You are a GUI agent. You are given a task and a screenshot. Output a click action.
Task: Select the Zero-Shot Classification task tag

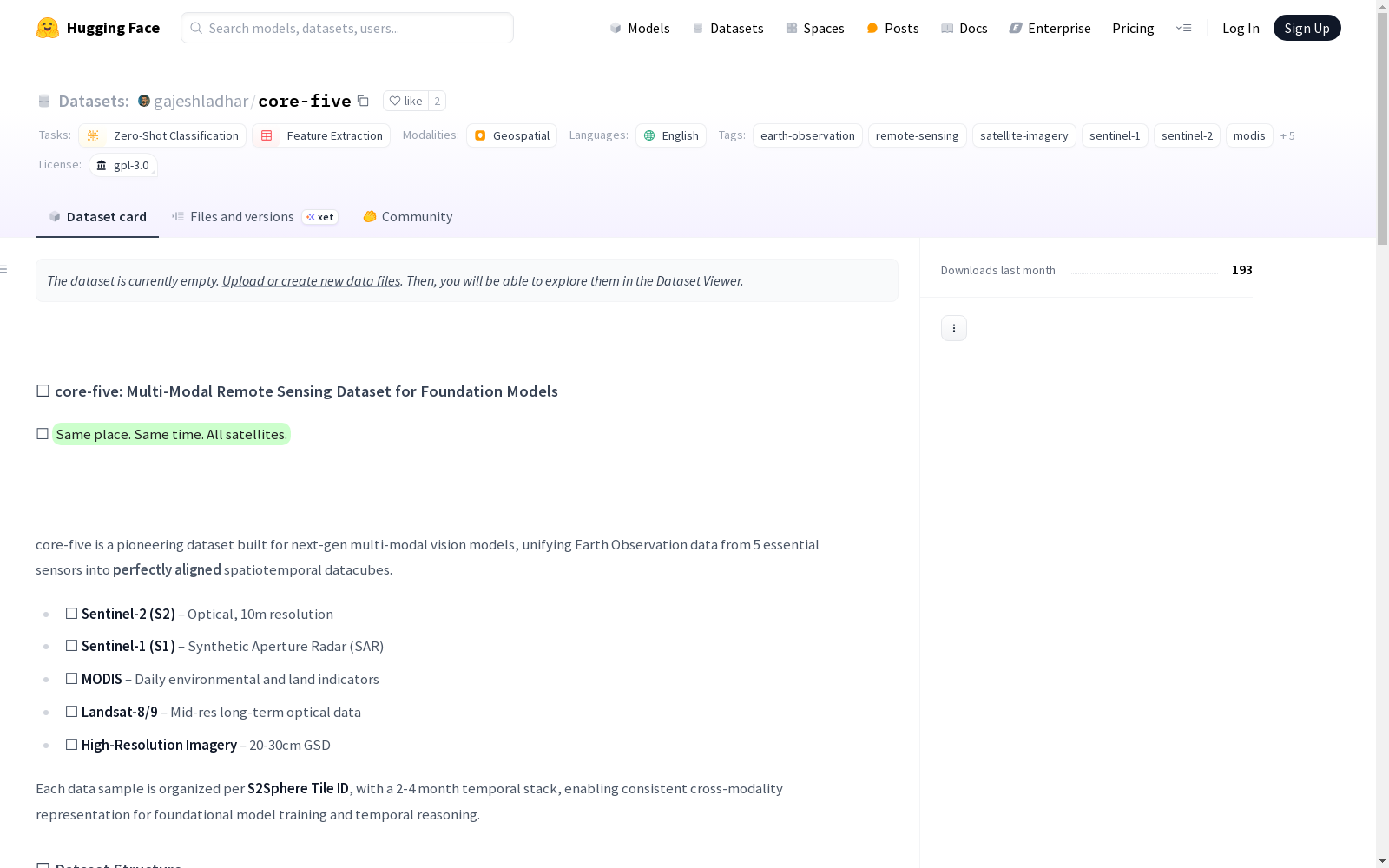(x=162, y=135)
